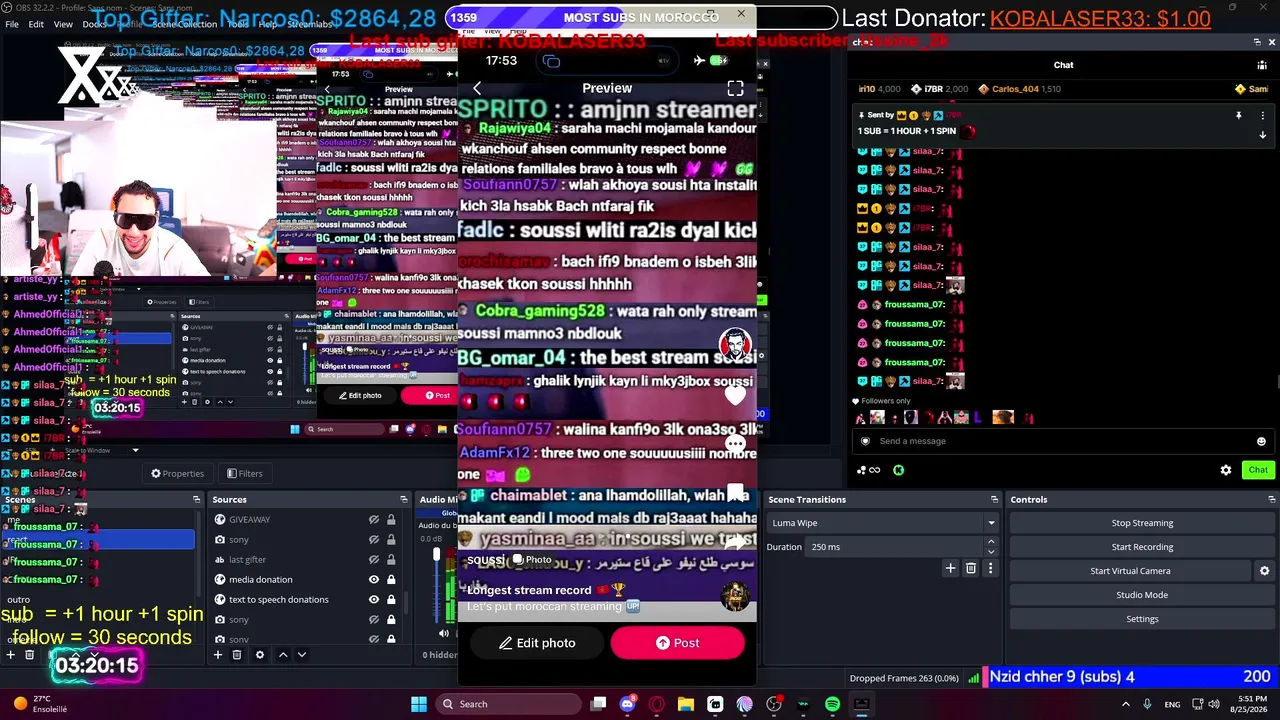Move selected source down
The width and height of the screenshot is (1280, 720).
pyautogui.click(x=302, y=655)
